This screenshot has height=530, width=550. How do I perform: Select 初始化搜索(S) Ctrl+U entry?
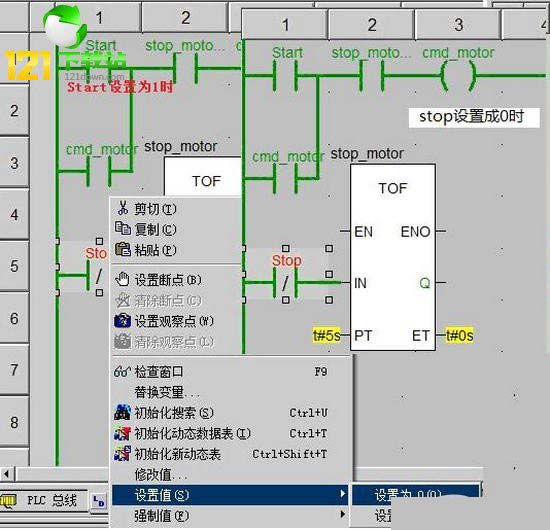coord(230,413)
